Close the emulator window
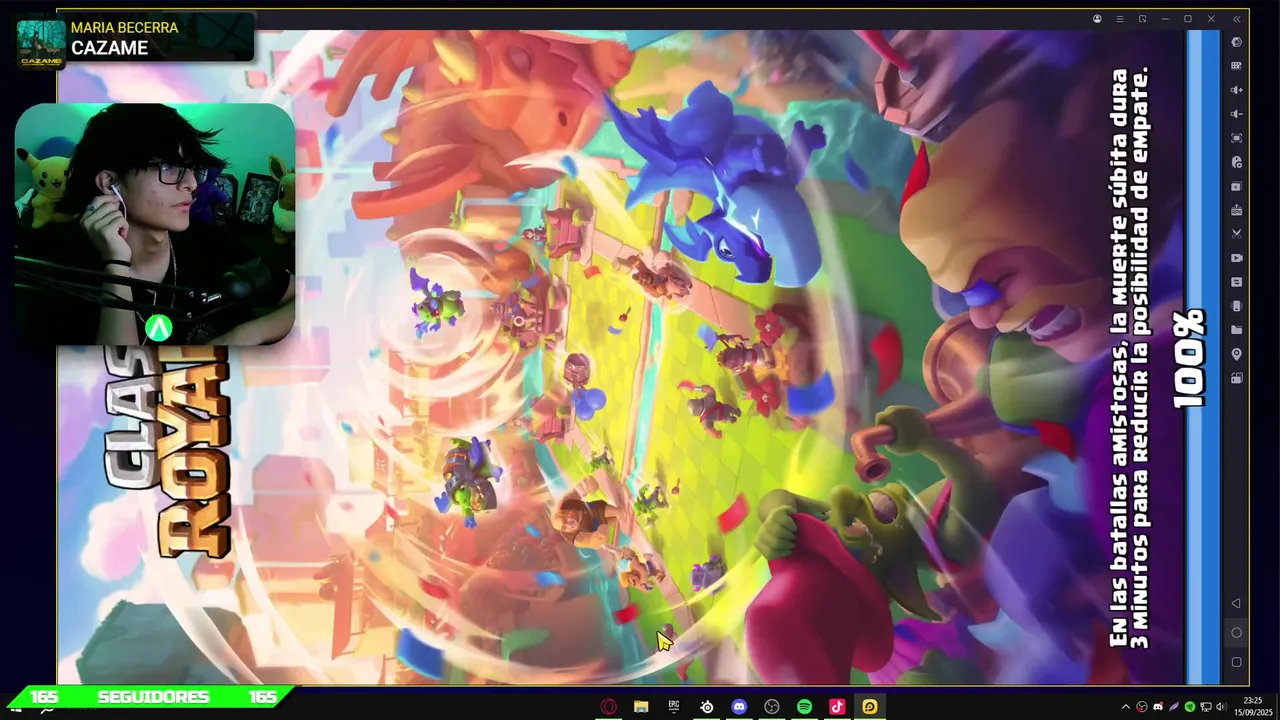1280x720 pixels. click(1211, 19)
